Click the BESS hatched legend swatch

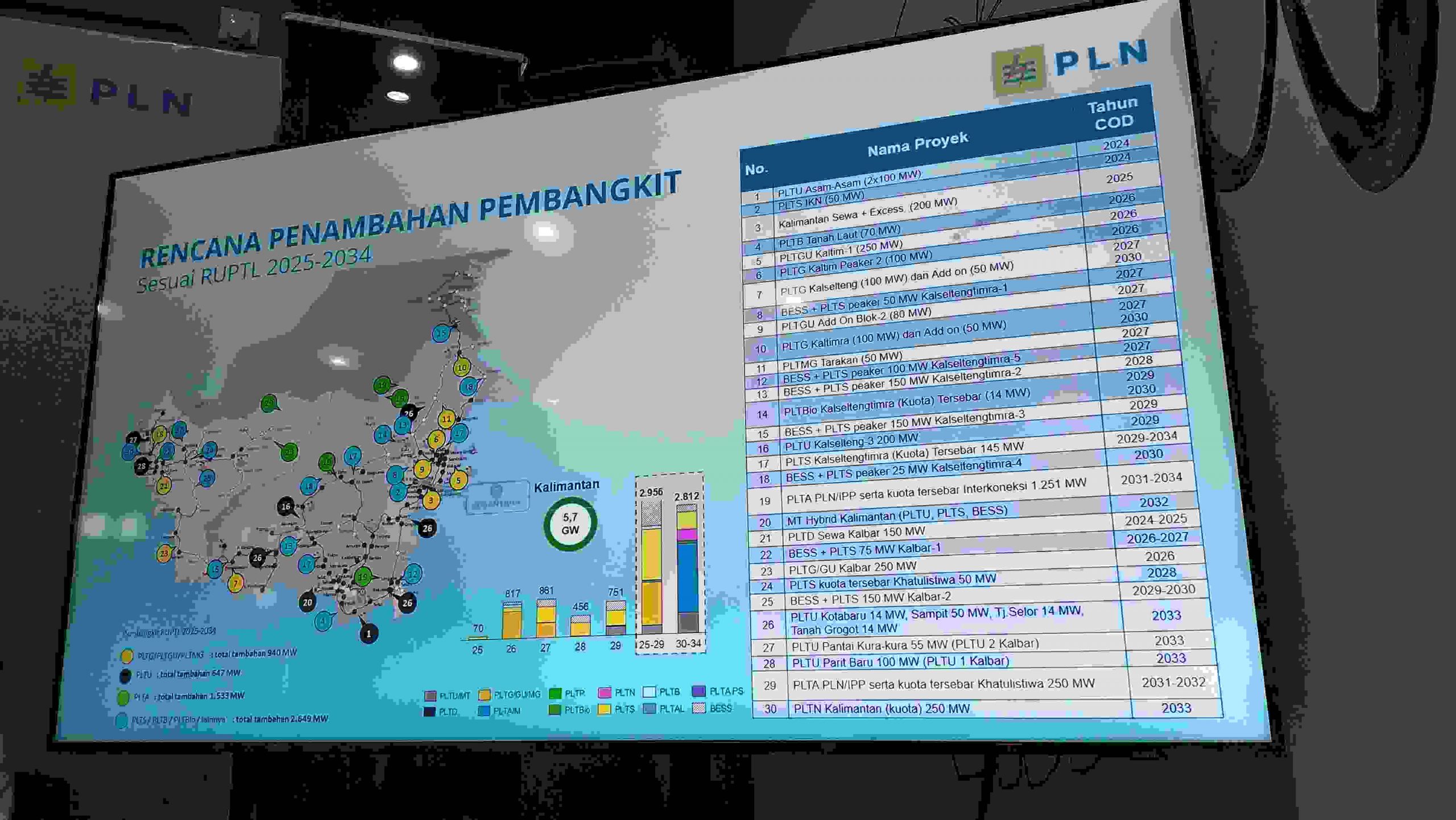(x=700, y=708)
